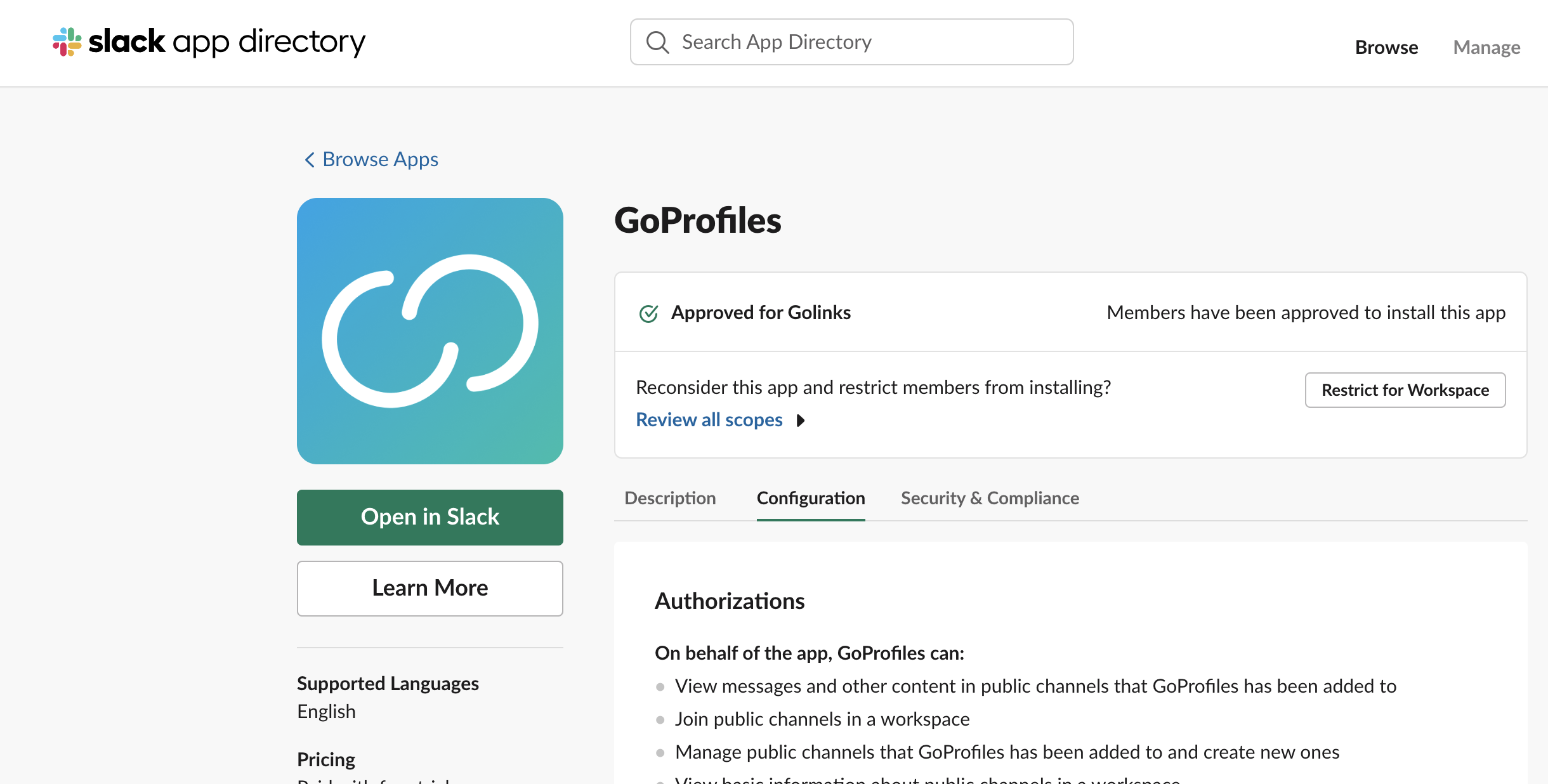1548x784 pixels.
Task: Click the green approved checkmark icon
Action: (x=648, y=312)
